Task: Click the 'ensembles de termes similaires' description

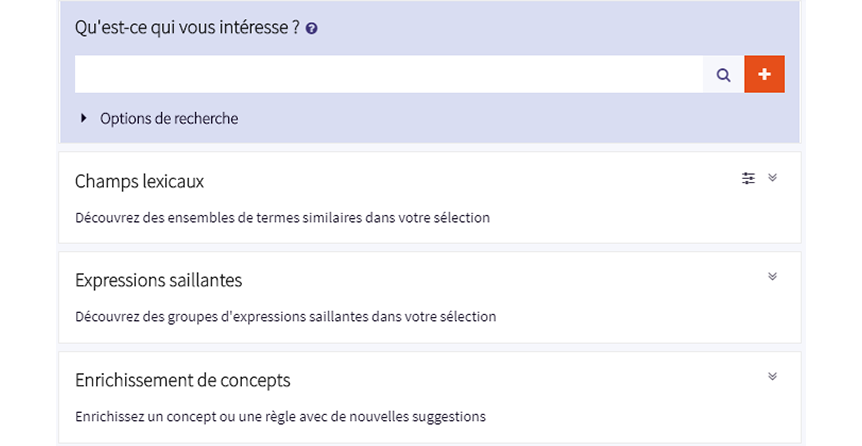Action: pos(282,217)
